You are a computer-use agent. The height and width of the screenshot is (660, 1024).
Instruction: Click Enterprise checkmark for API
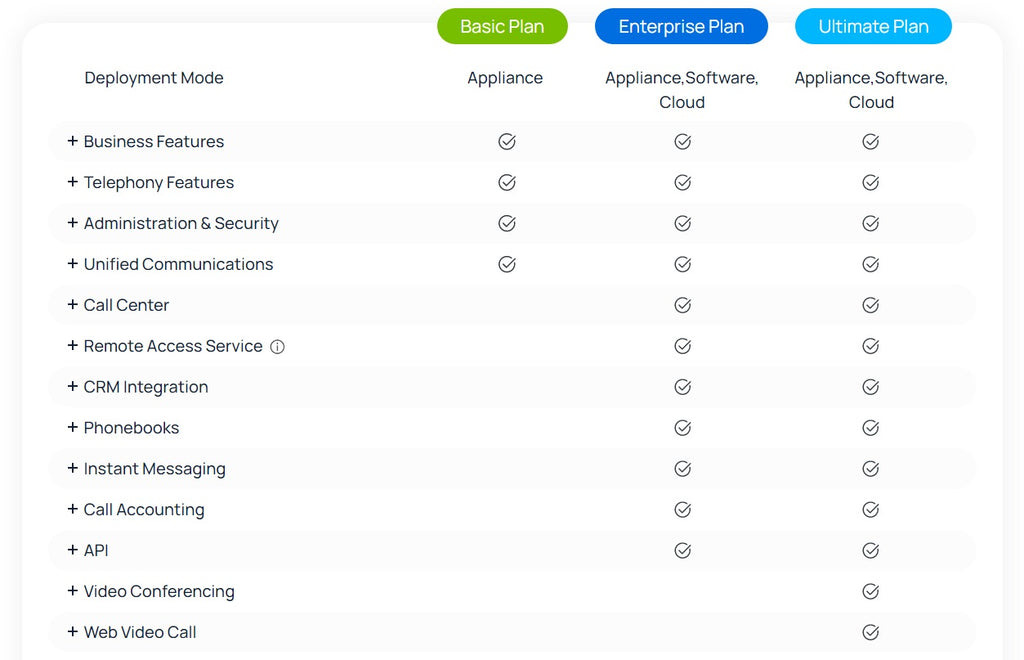click(682, 551)
